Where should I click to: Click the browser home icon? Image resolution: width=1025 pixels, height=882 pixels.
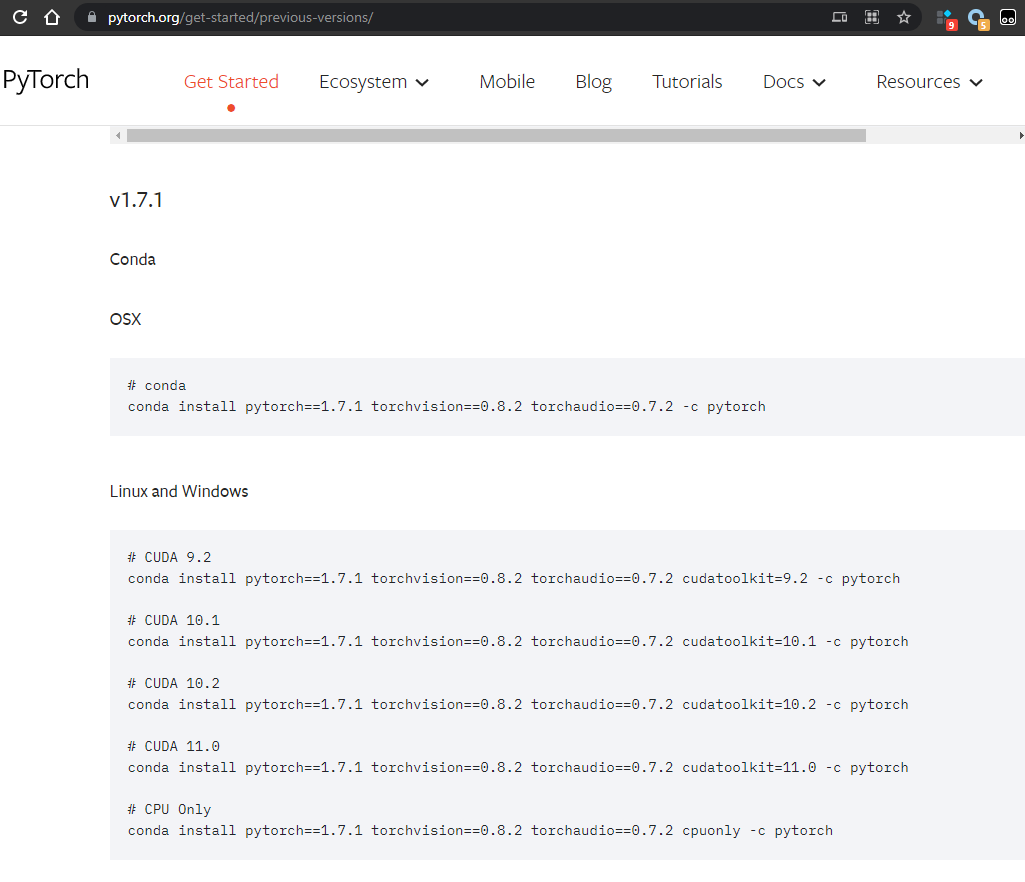pyautogui.click(x=51, y=17)
